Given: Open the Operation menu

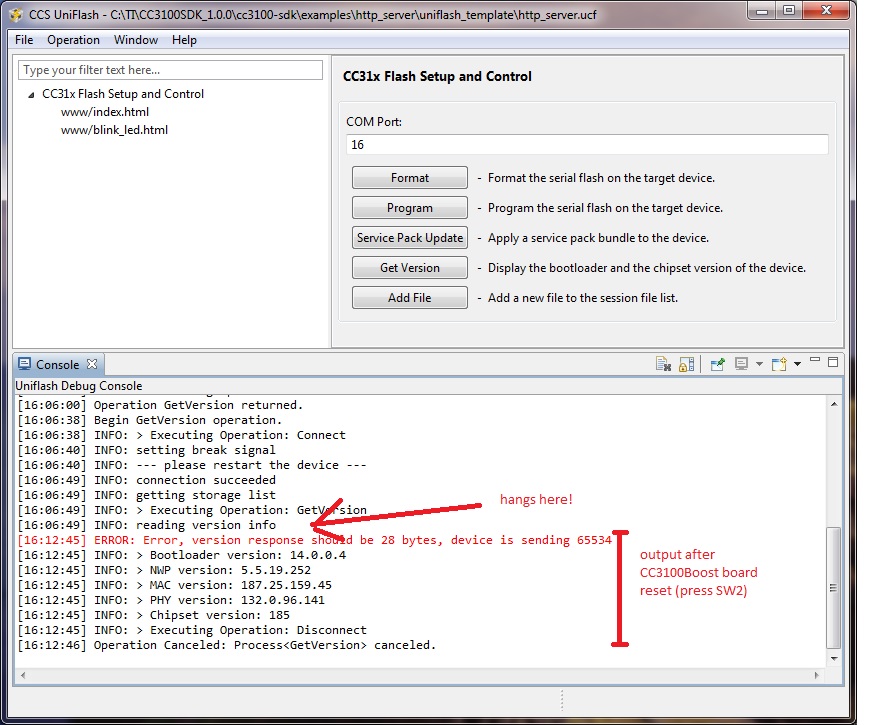Looking at the screenshot, I should [73, 40].
